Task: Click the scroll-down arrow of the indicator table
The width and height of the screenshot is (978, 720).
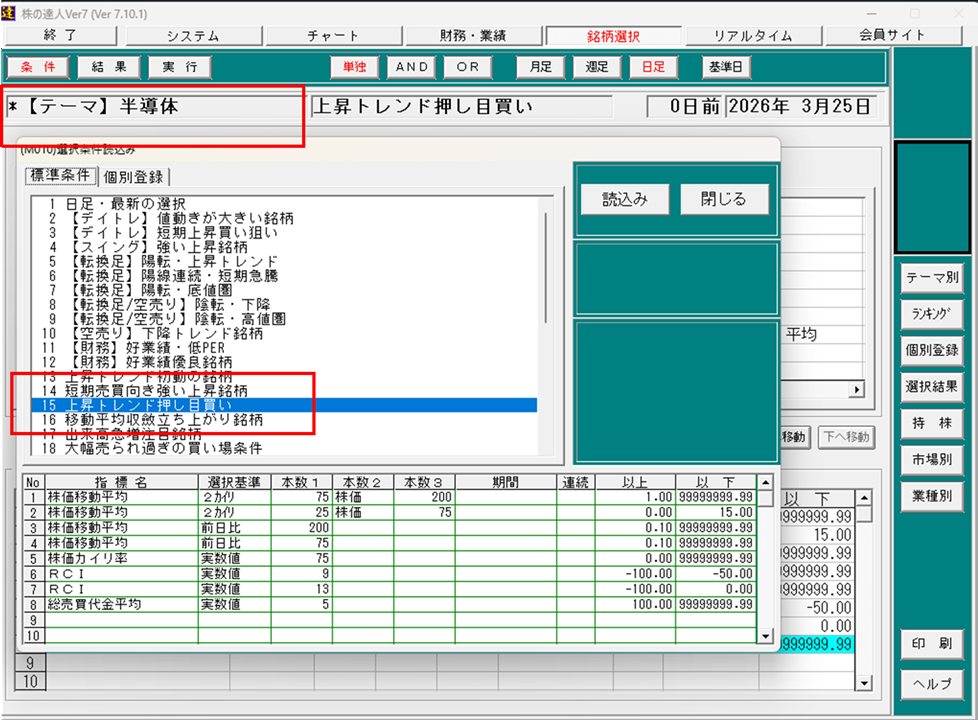Action: tap(766, 636)
